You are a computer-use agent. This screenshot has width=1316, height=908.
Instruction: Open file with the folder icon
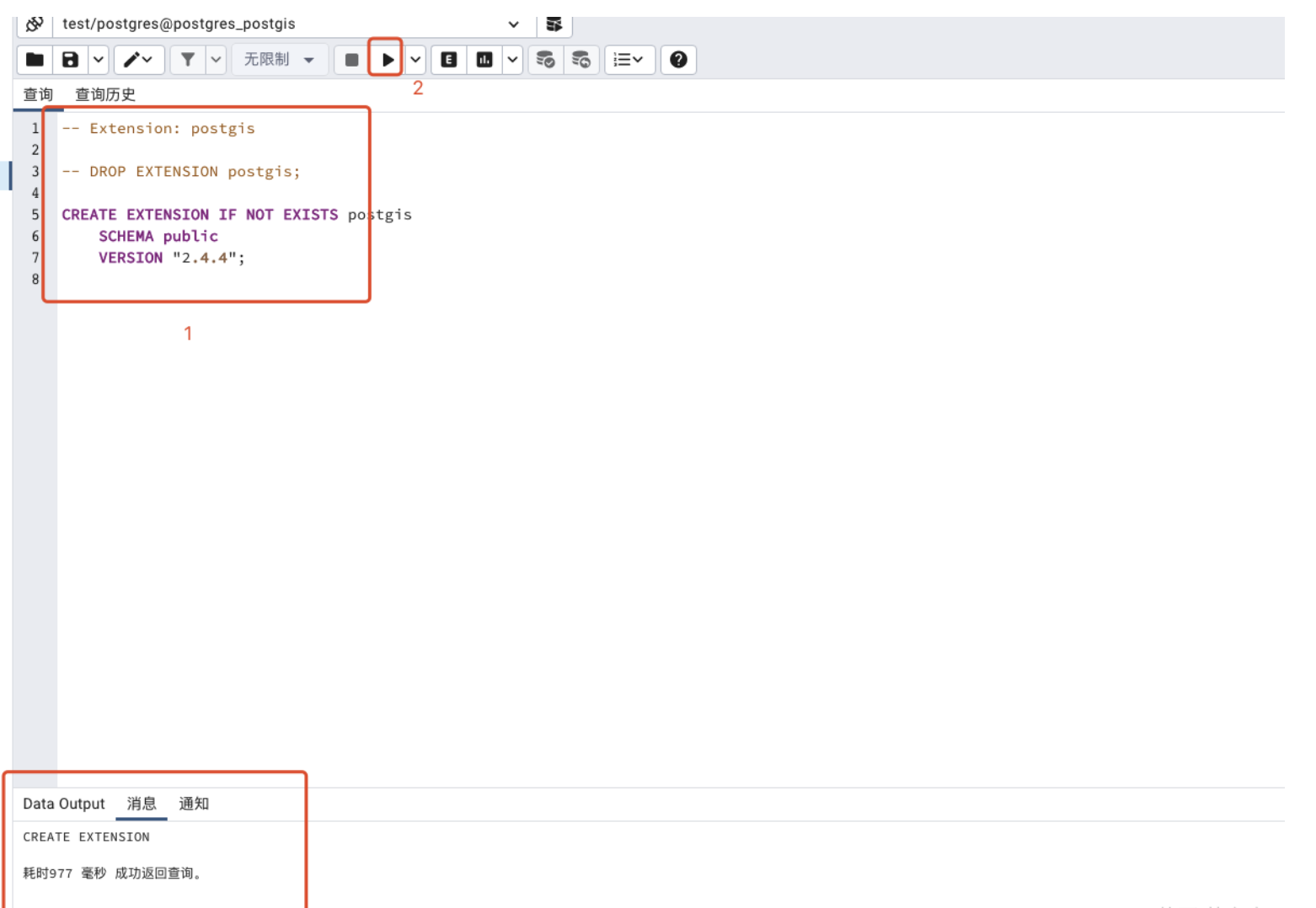(x=35, y=60)
